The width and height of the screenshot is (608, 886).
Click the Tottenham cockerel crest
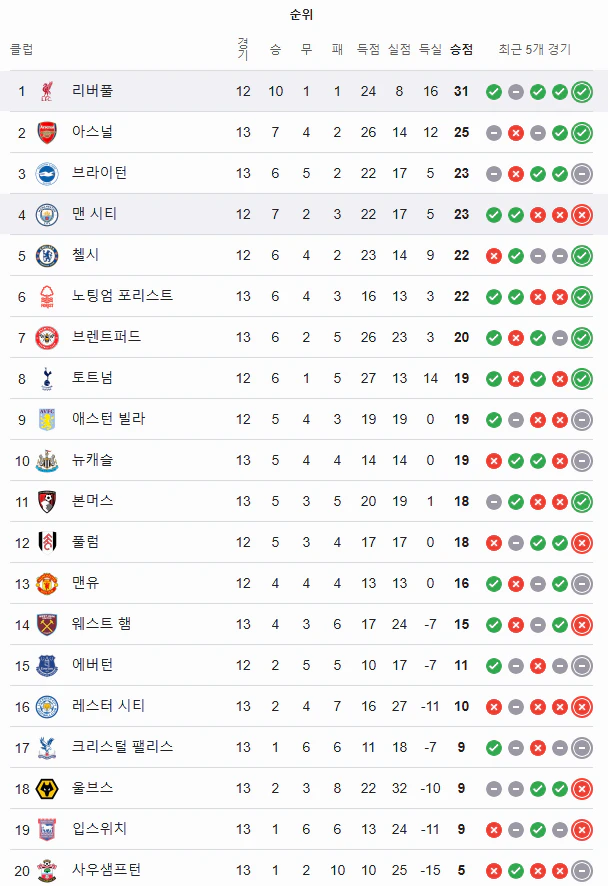tap(47, 379)
